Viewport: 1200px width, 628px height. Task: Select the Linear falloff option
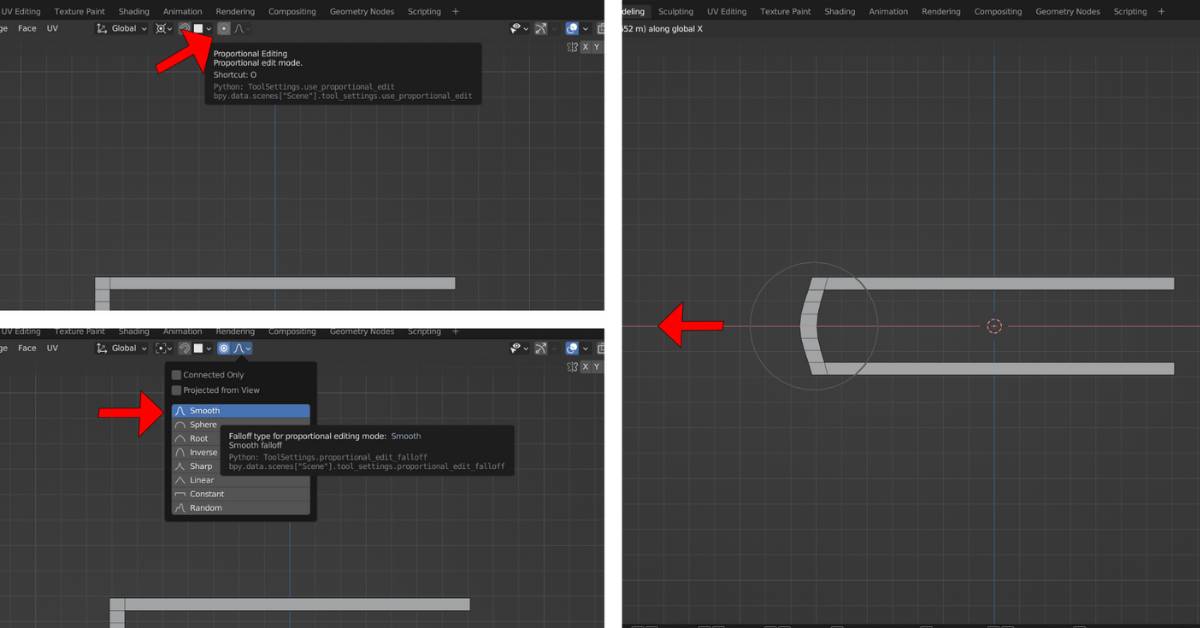tap(202, 480)
